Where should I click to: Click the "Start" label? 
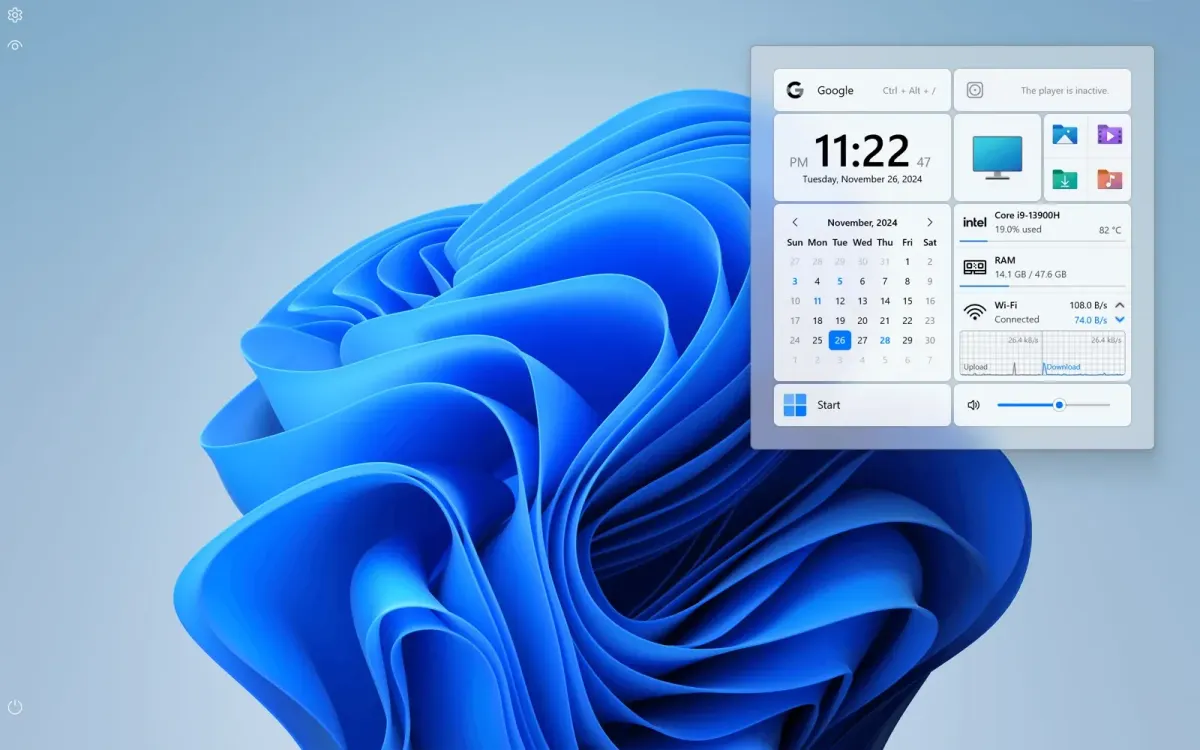click(829, 405)
